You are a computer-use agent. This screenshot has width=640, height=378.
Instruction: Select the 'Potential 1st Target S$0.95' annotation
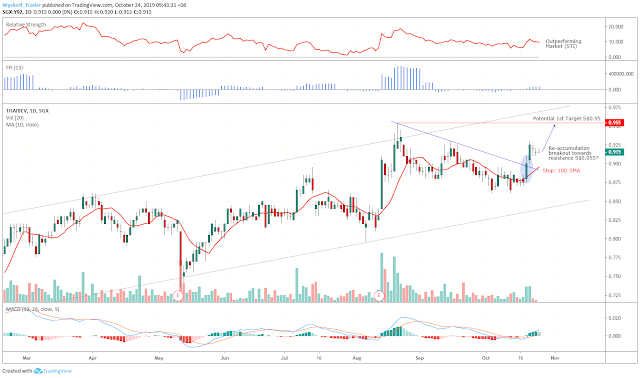pyautogui.click(x=567, y=118)
